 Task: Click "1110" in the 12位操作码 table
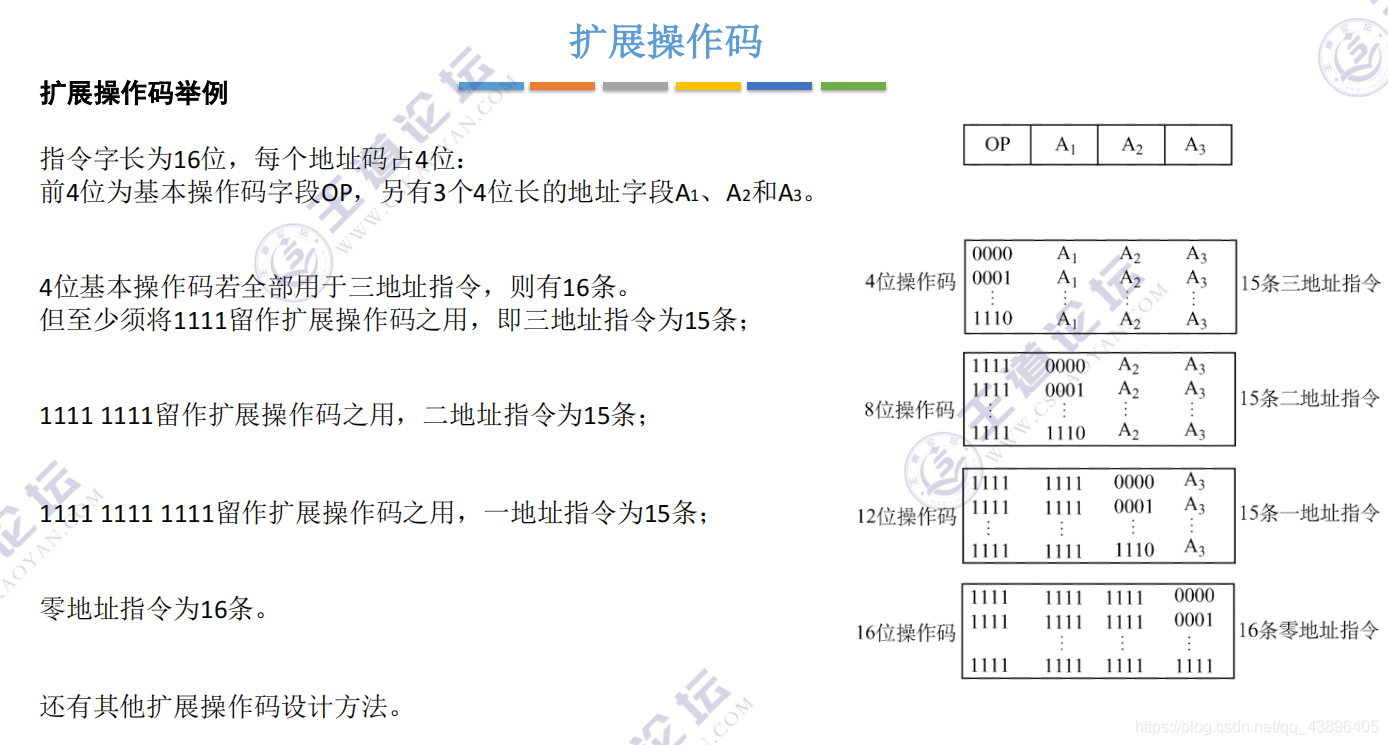point(1134,549)
